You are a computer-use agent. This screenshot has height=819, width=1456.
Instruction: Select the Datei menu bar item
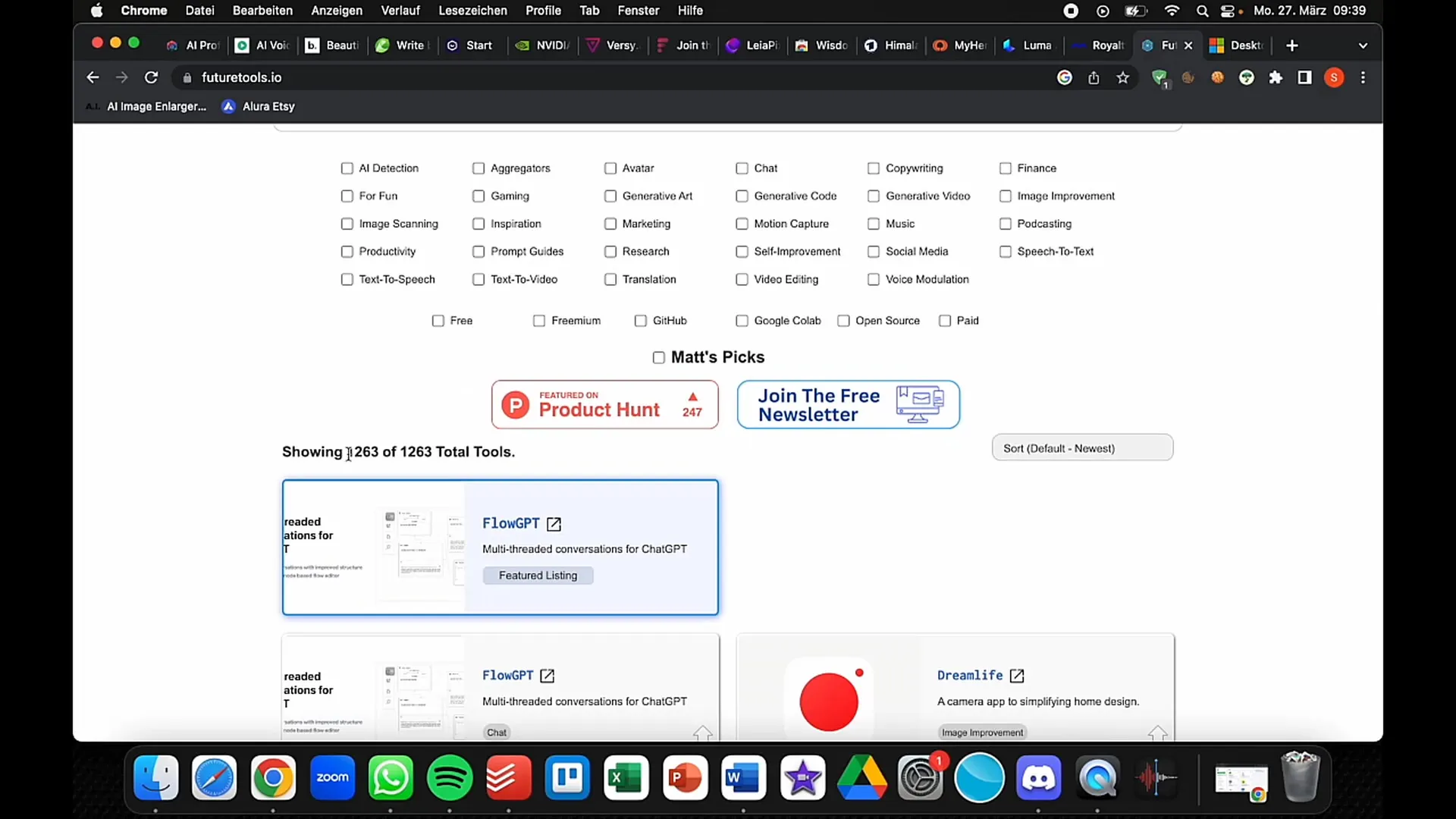(x=199, y=10)
